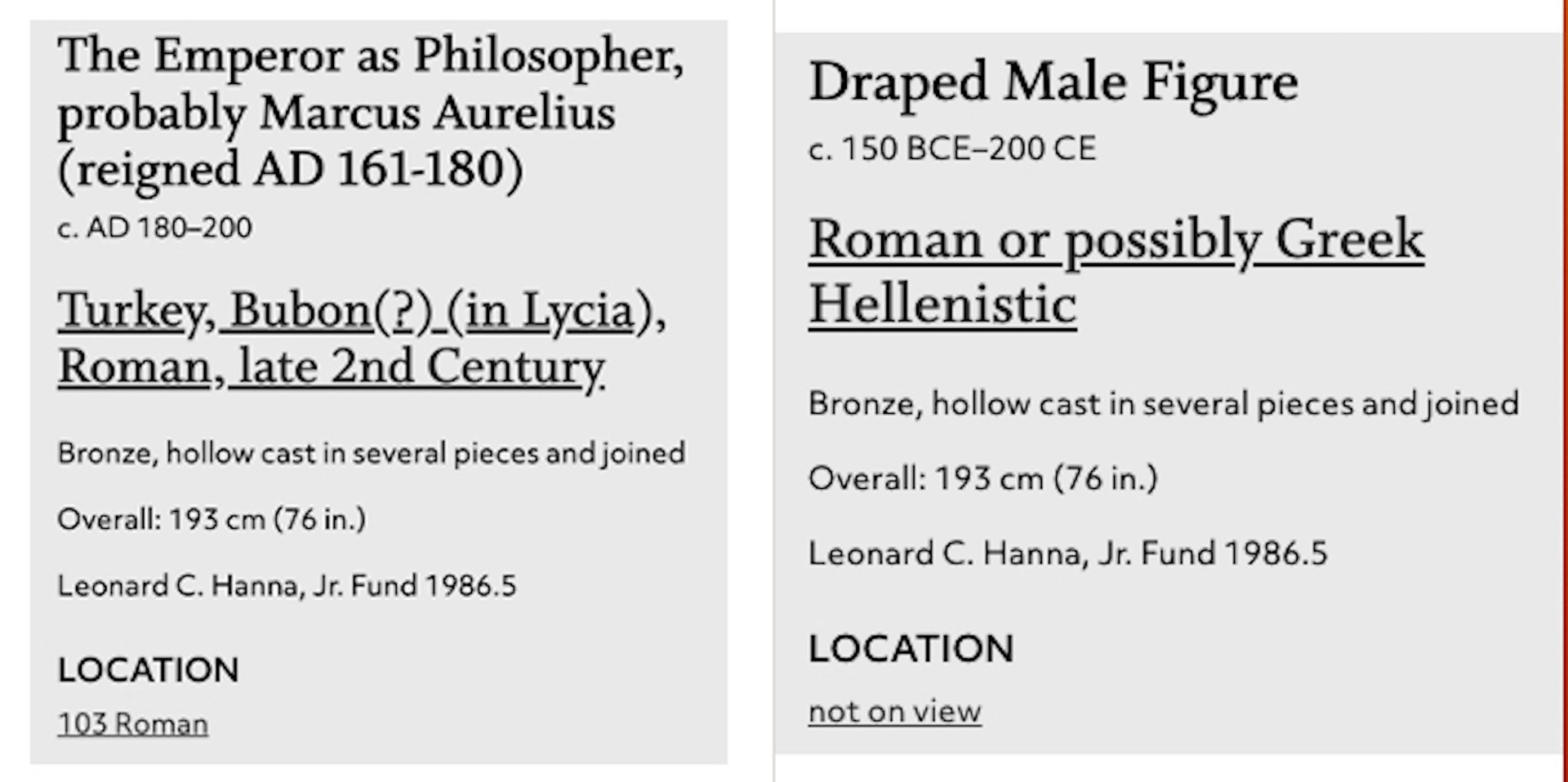The width and height of the screenshot is (1568, 782).
Task: Click the LOCATION heading above "not on view"
Action: click(x=911, y=649)
